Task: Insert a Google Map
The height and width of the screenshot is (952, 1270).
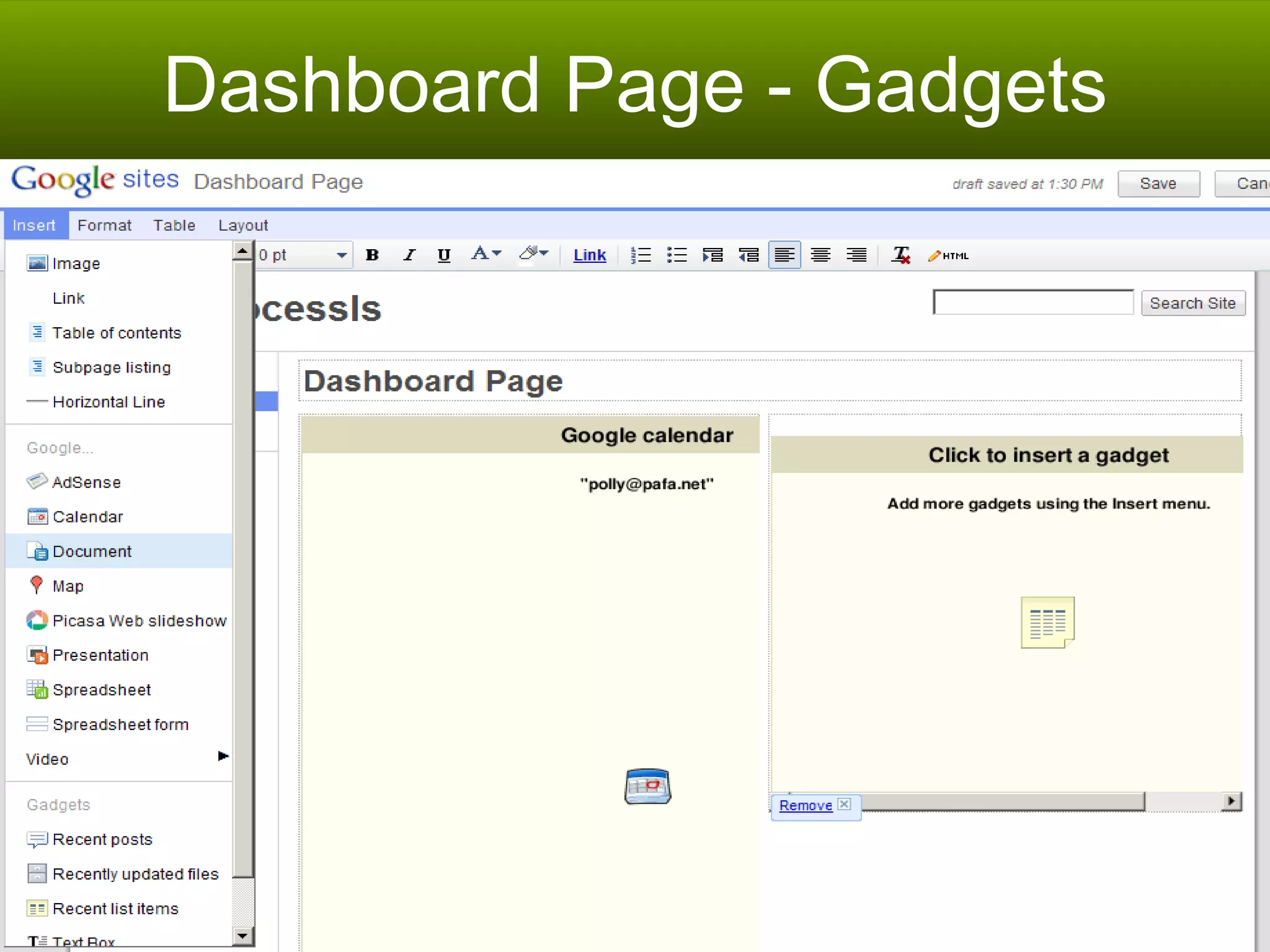Action: (119, 586)
